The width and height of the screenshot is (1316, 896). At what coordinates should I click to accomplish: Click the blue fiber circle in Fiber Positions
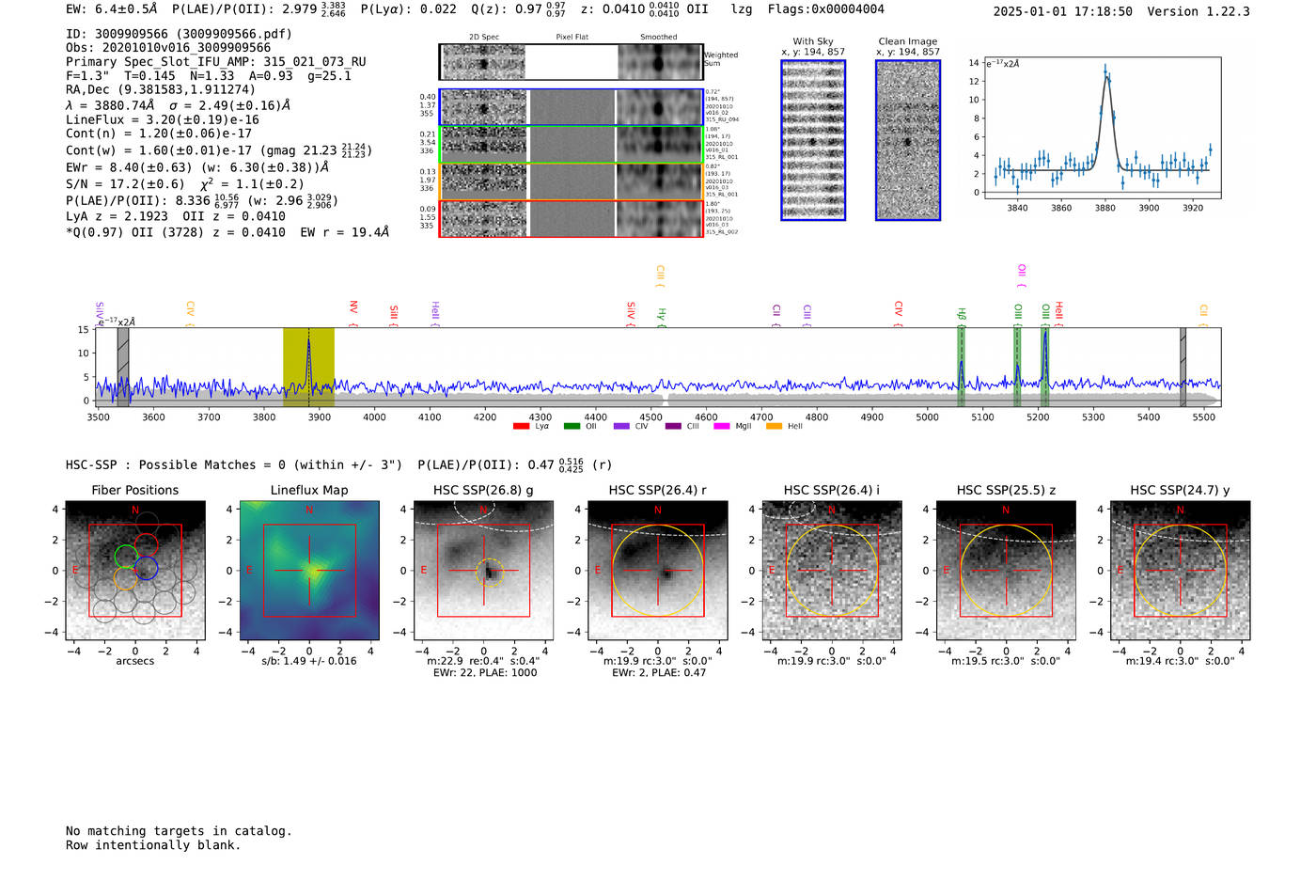click(147, 568)
